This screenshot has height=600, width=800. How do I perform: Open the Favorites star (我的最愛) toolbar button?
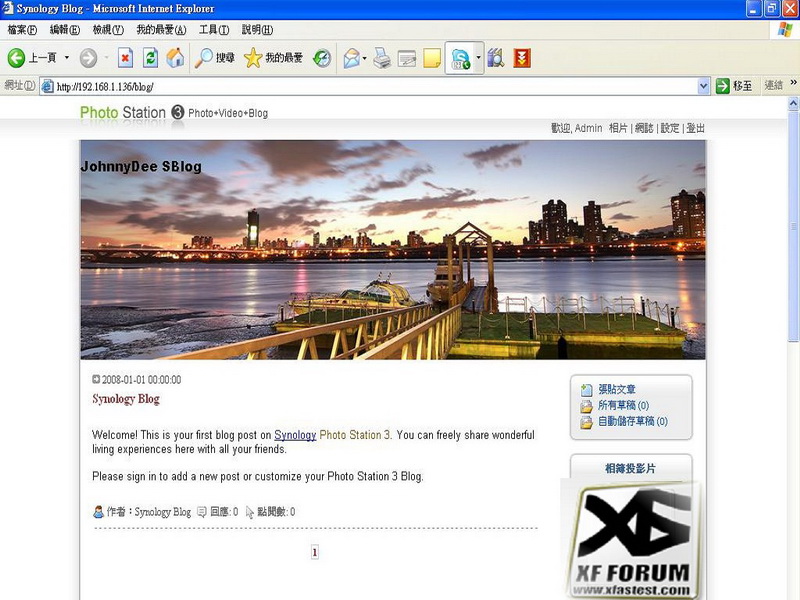pos(273,58)
